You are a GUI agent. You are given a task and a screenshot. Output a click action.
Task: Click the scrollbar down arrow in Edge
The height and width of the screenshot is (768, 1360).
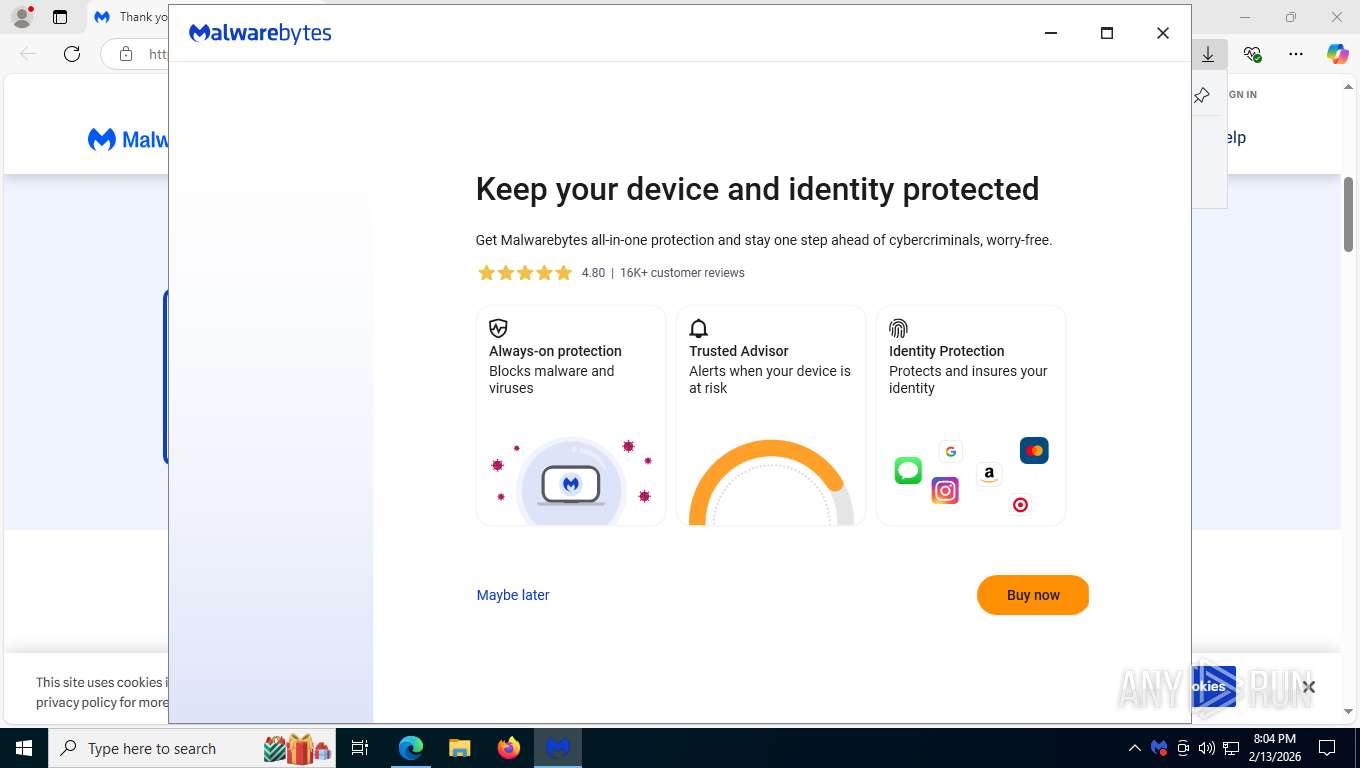[x=1348, y=711]
